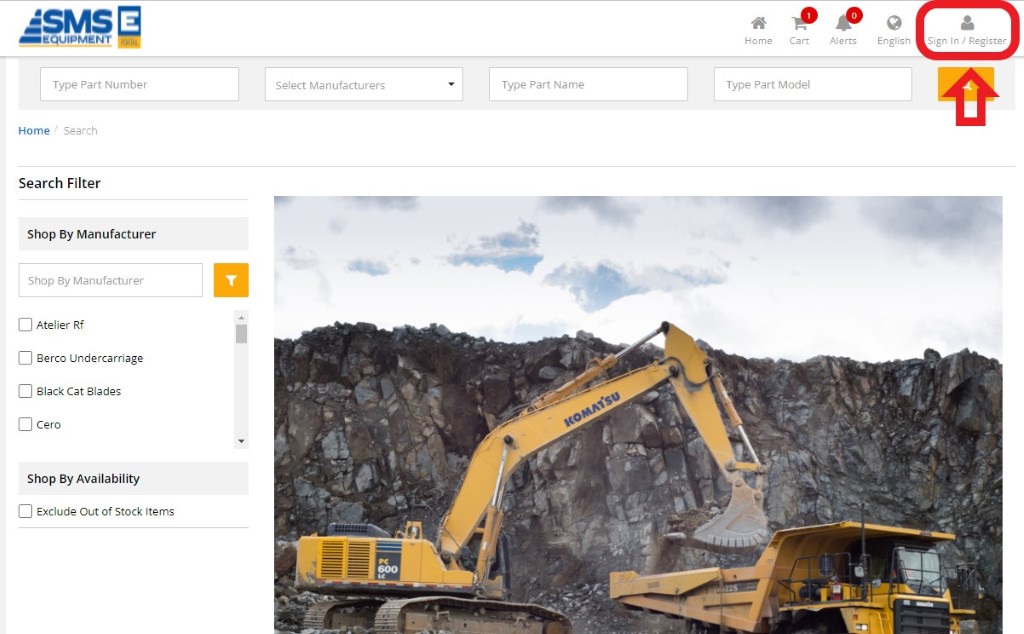Click the Search Filter heading
1024x634 pixels.
tap(59, 183)
